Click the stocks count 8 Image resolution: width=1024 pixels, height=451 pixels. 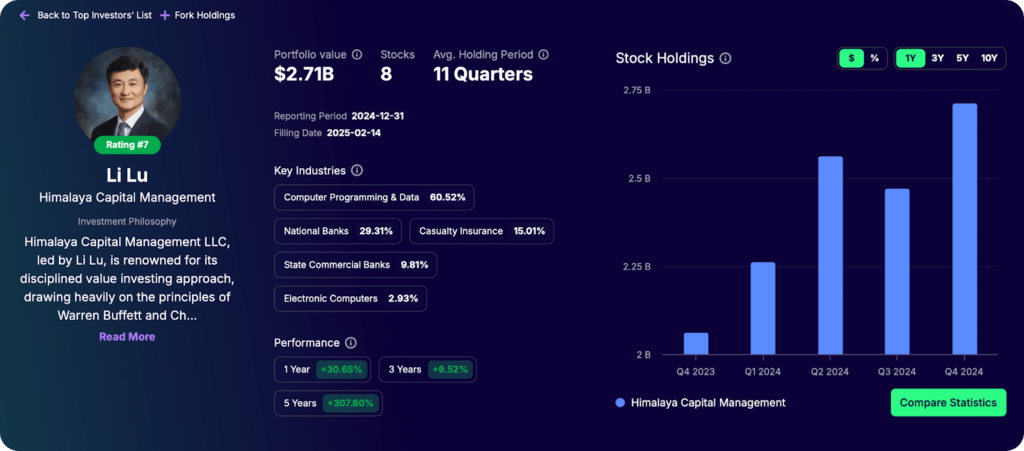(386, 74)
